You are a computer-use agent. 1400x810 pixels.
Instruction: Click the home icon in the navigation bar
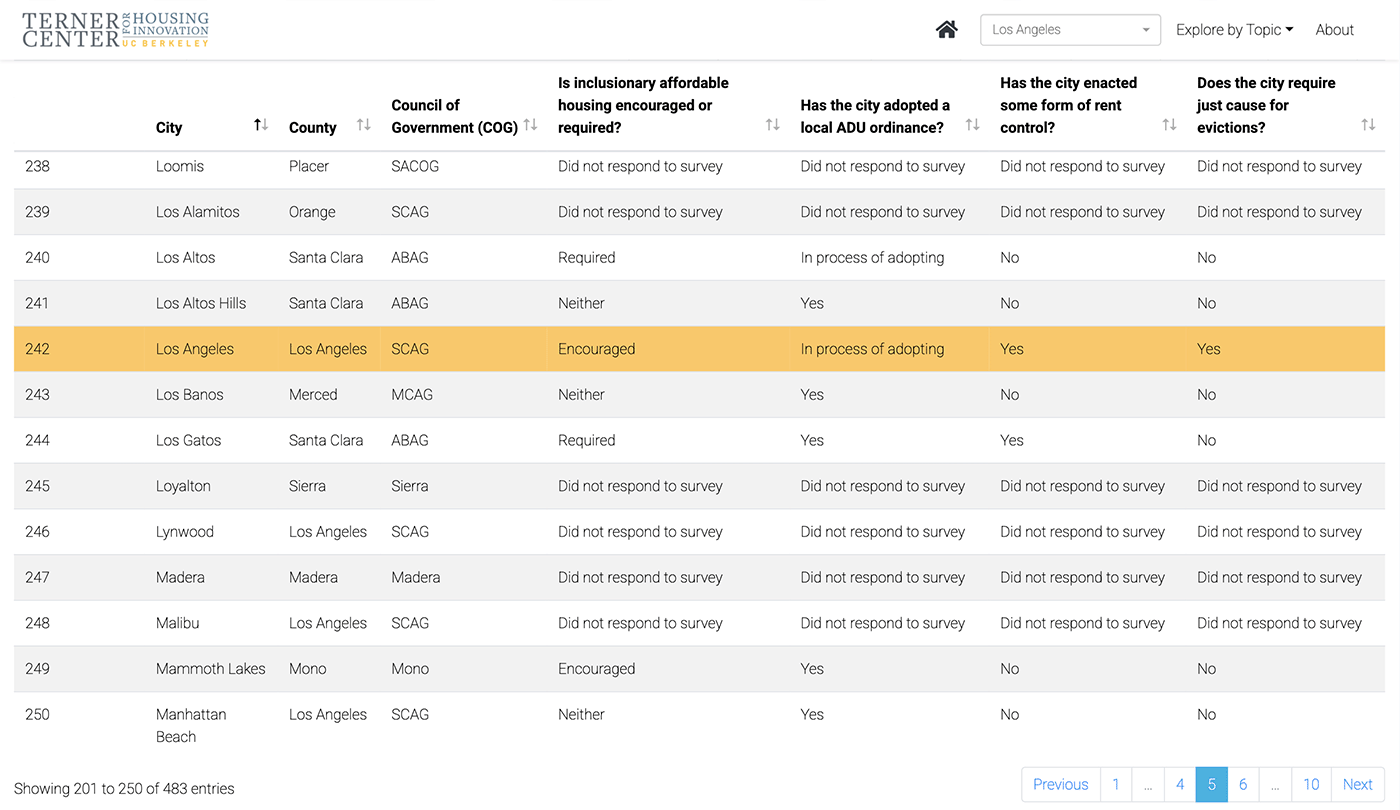point(946,29)
